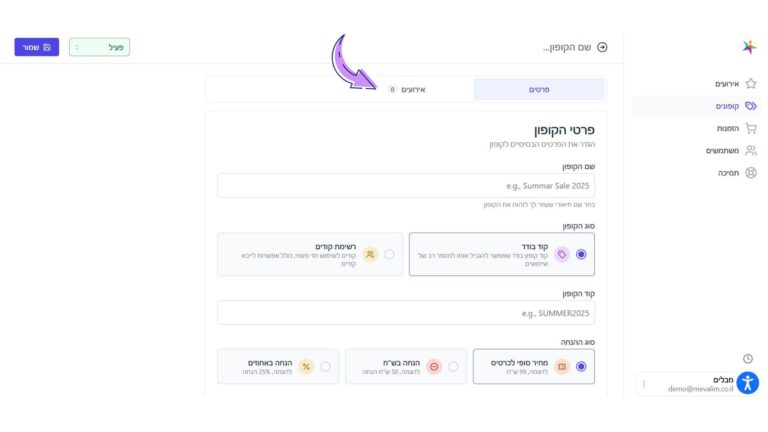768x432 pixels.
Task: Select the רשימת קודים radio option
Action: click(x=389, y=254)
